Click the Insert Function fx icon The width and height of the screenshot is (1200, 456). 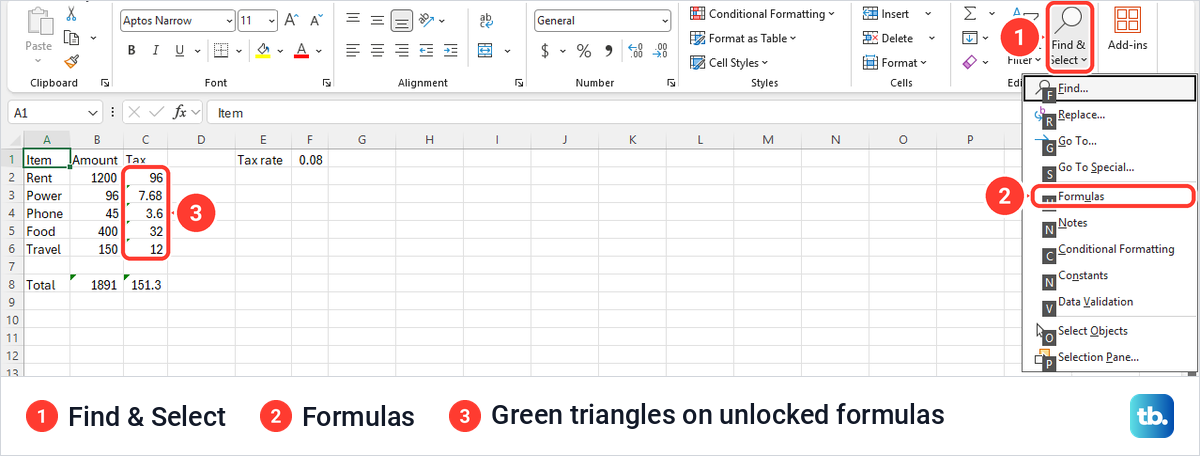click(x=180, y=113)
